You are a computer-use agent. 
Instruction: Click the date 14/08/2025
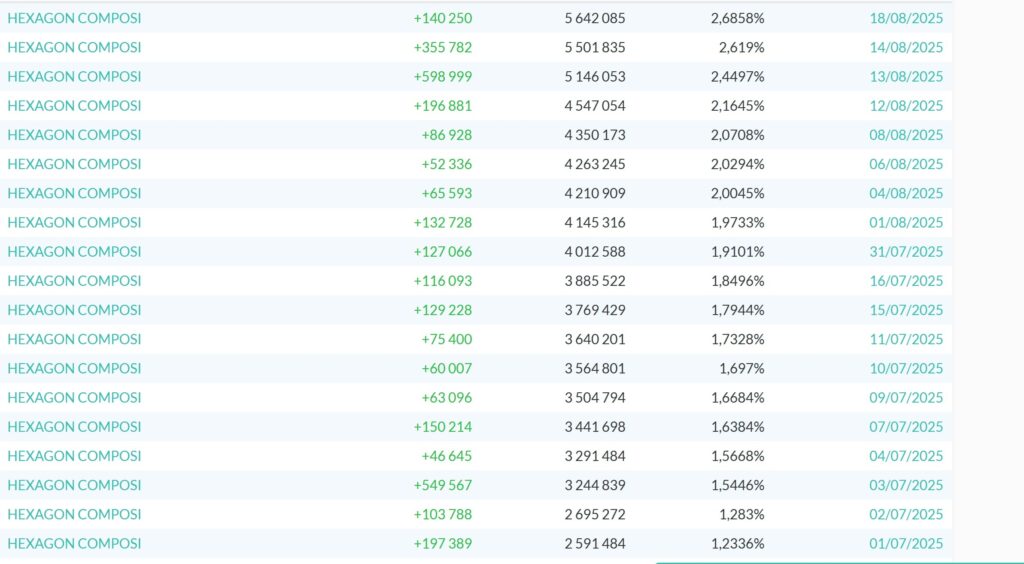[x=906, y=48]
